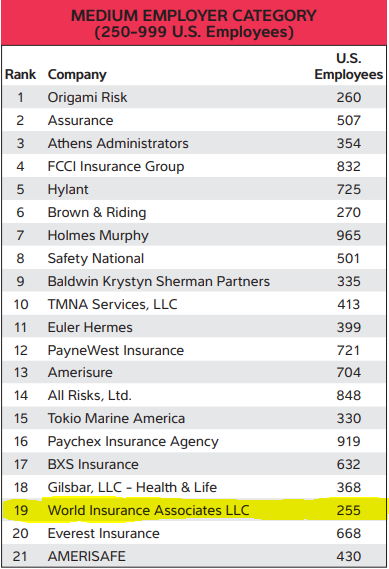Click the Assurance company name
The width and height of the screenshot is (389, 569).
pos(80,120)
